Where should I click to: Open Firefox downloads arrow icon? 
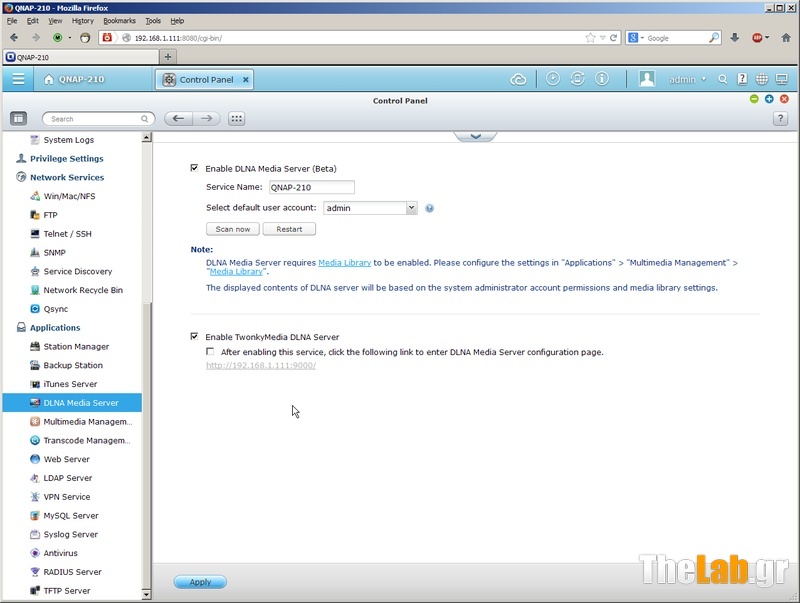pyautogui.click(x=735, y=38)
